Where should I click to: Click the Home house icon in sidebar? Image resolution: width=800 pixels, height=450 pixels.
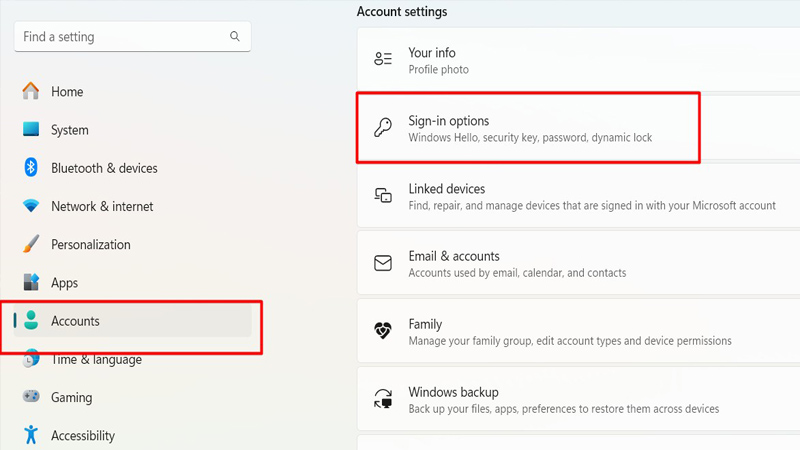tap(31, 91)
